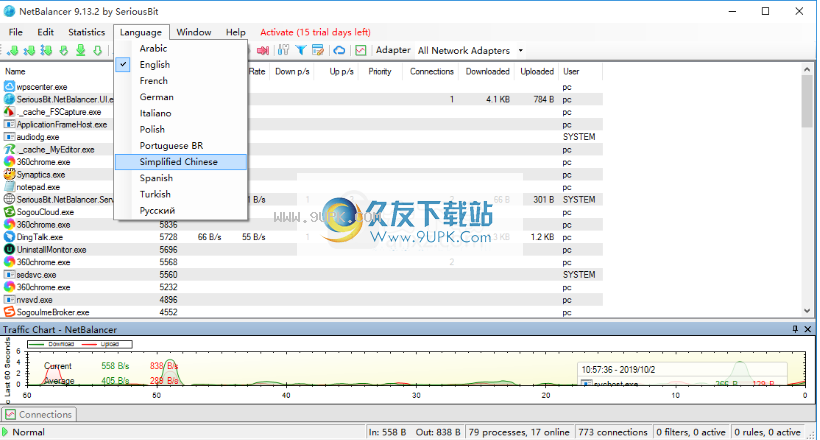The image size is (820, 440).
Task: Select Arabic from the Language menu
Action: (x=180, y=48)
